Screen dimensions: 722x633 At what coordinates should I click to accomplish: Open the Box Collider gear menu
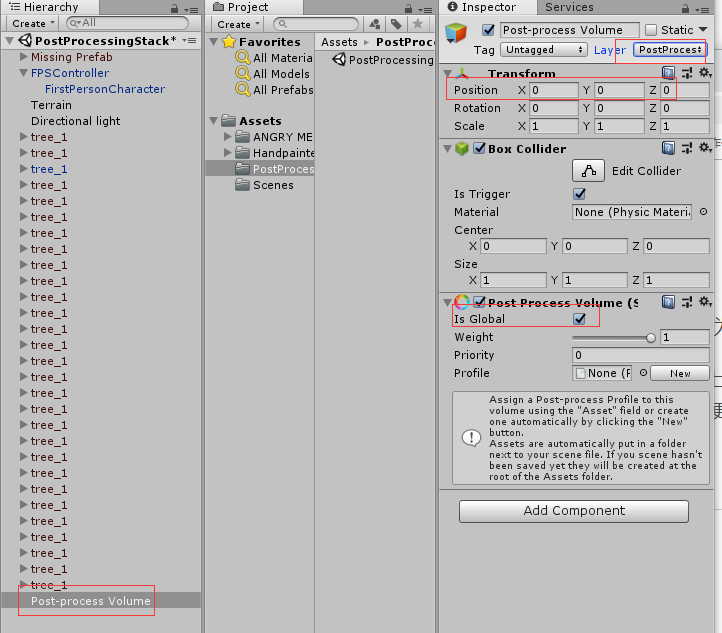[705, 148]
